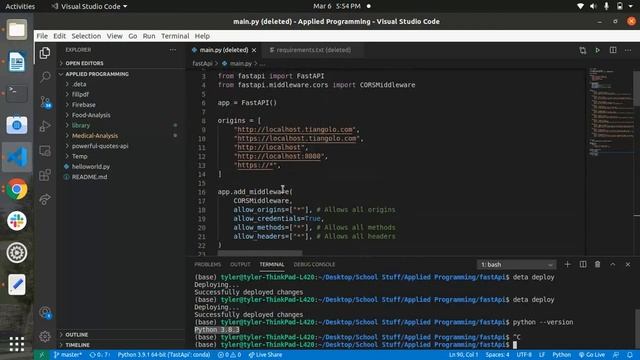Open the Live Share view
The image size is (640, 360).
pos(45,199)
